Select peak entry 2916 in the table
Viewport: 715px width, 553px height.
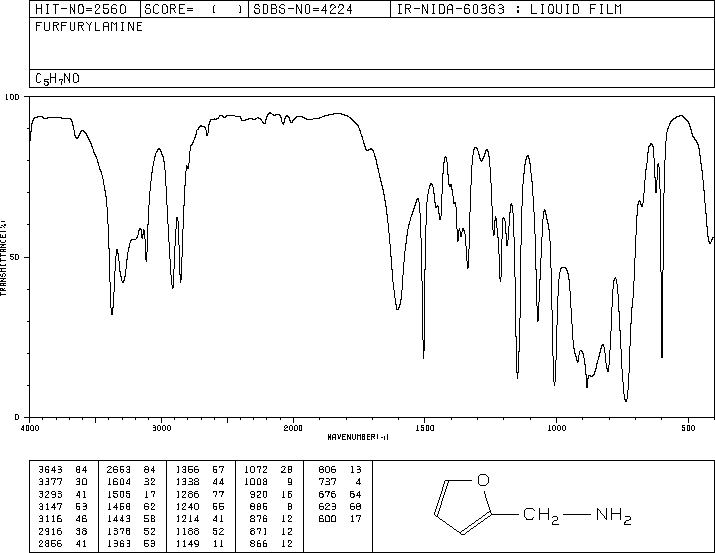pos(50,531)
